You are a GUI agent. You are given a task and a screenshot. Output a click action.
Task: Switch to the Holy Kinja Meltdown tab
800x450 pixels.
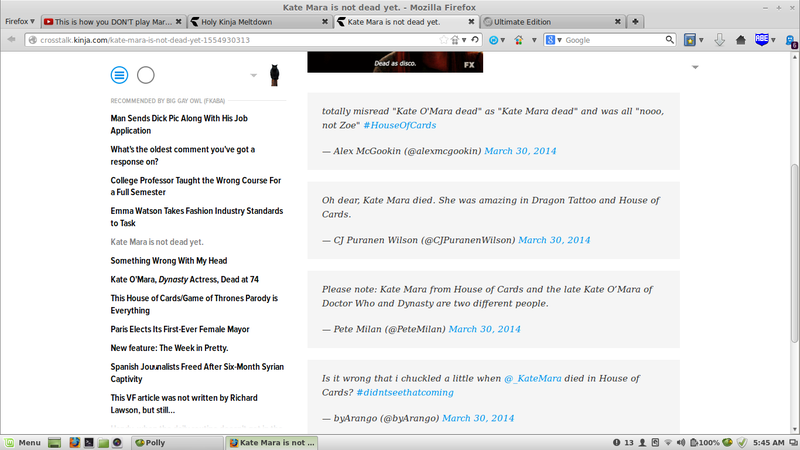(259, 21)
